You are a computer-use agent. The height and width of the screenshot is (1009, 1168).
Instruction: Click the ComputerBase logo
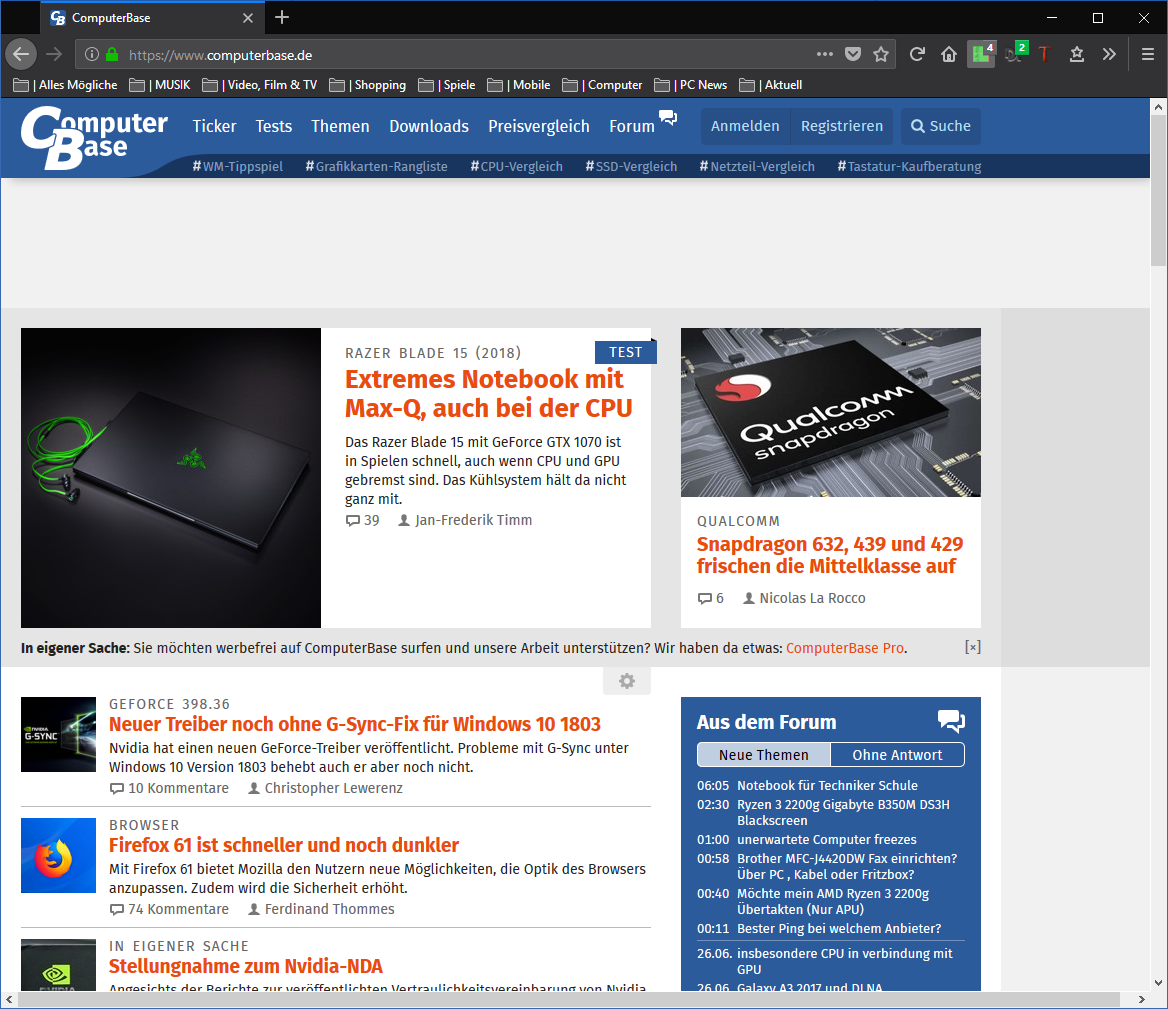tap(94, 138)
